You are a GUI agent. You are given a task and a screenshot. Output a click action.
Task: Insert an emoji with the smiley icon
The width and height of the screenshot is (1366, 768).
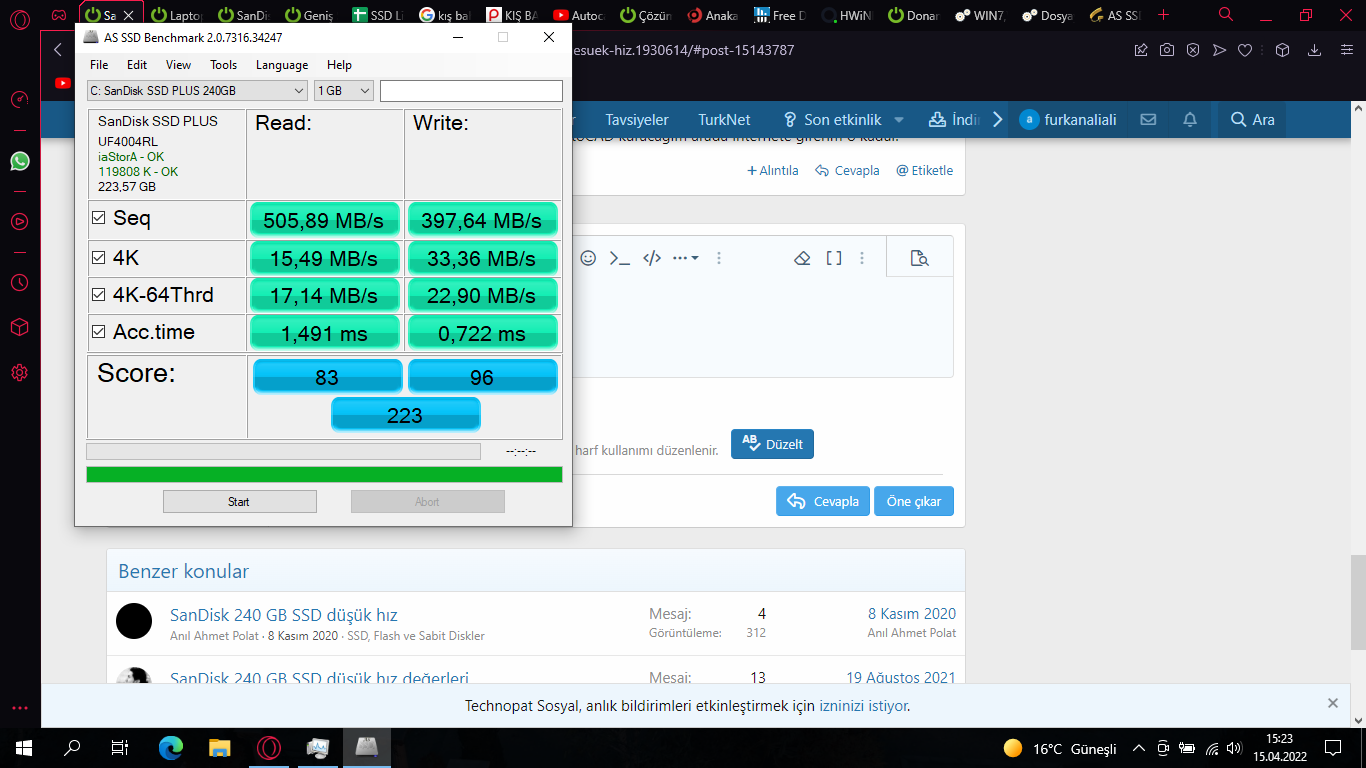(588, 258)
